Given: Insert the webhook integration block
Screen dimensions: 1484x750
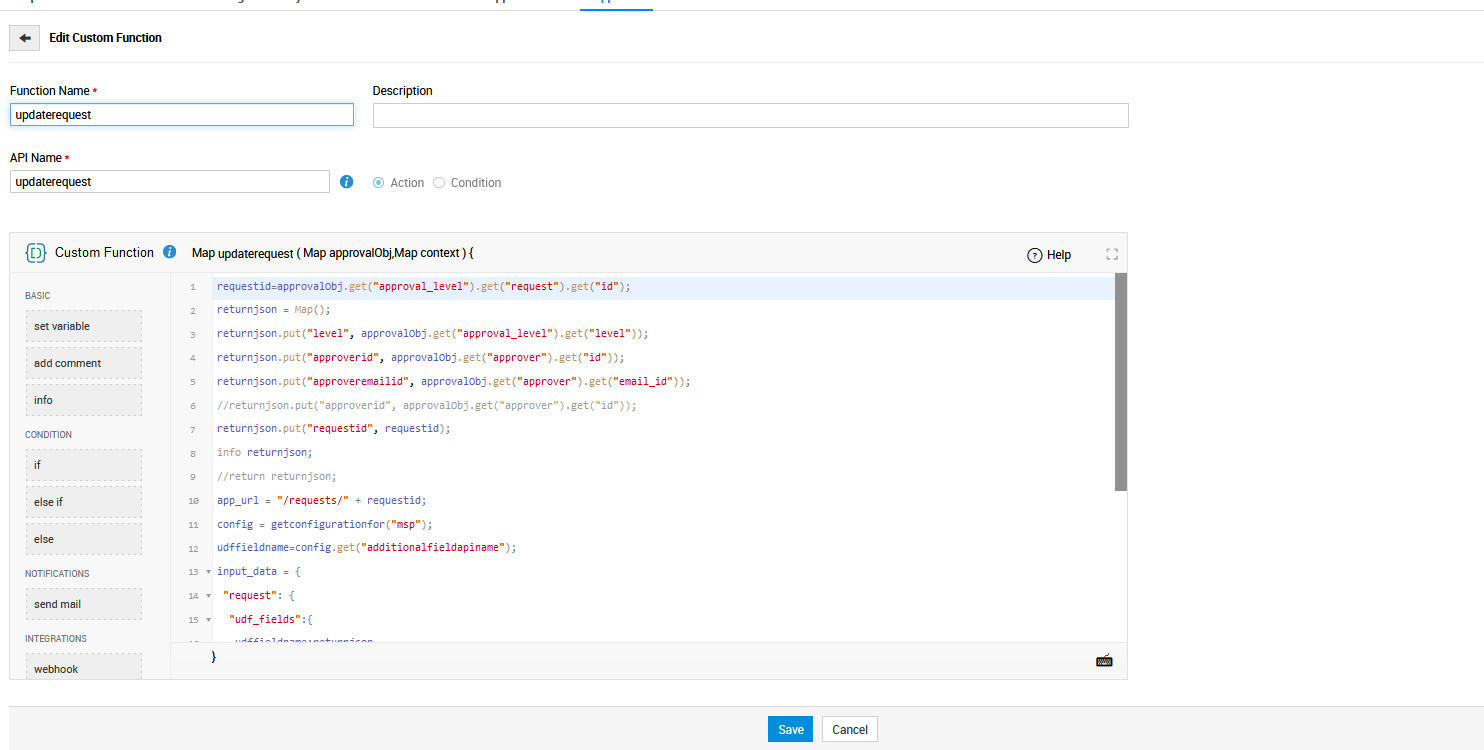Looking at the screenshot, I should click(84, 667).
